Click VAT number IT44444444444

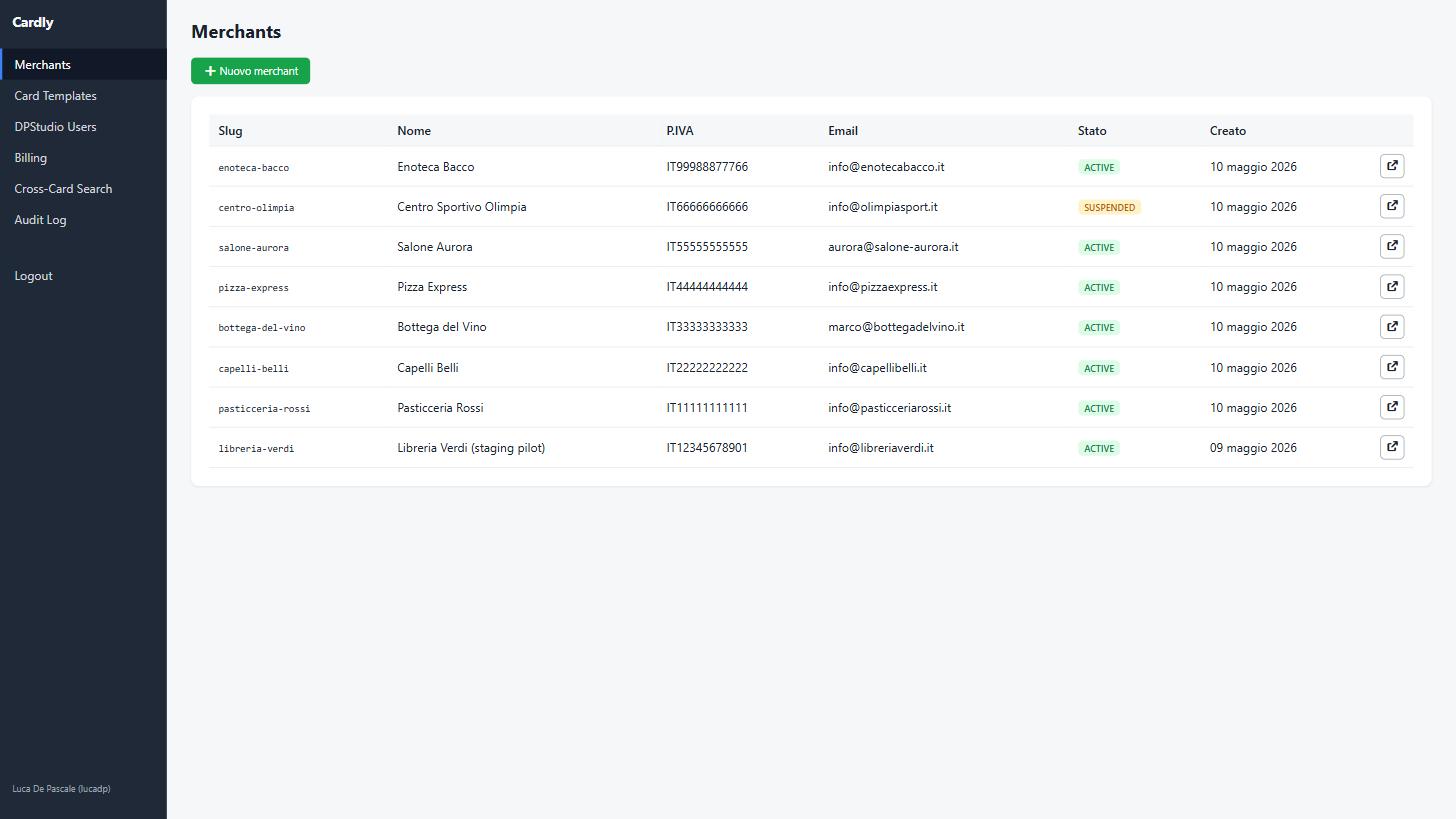point(707,287)
